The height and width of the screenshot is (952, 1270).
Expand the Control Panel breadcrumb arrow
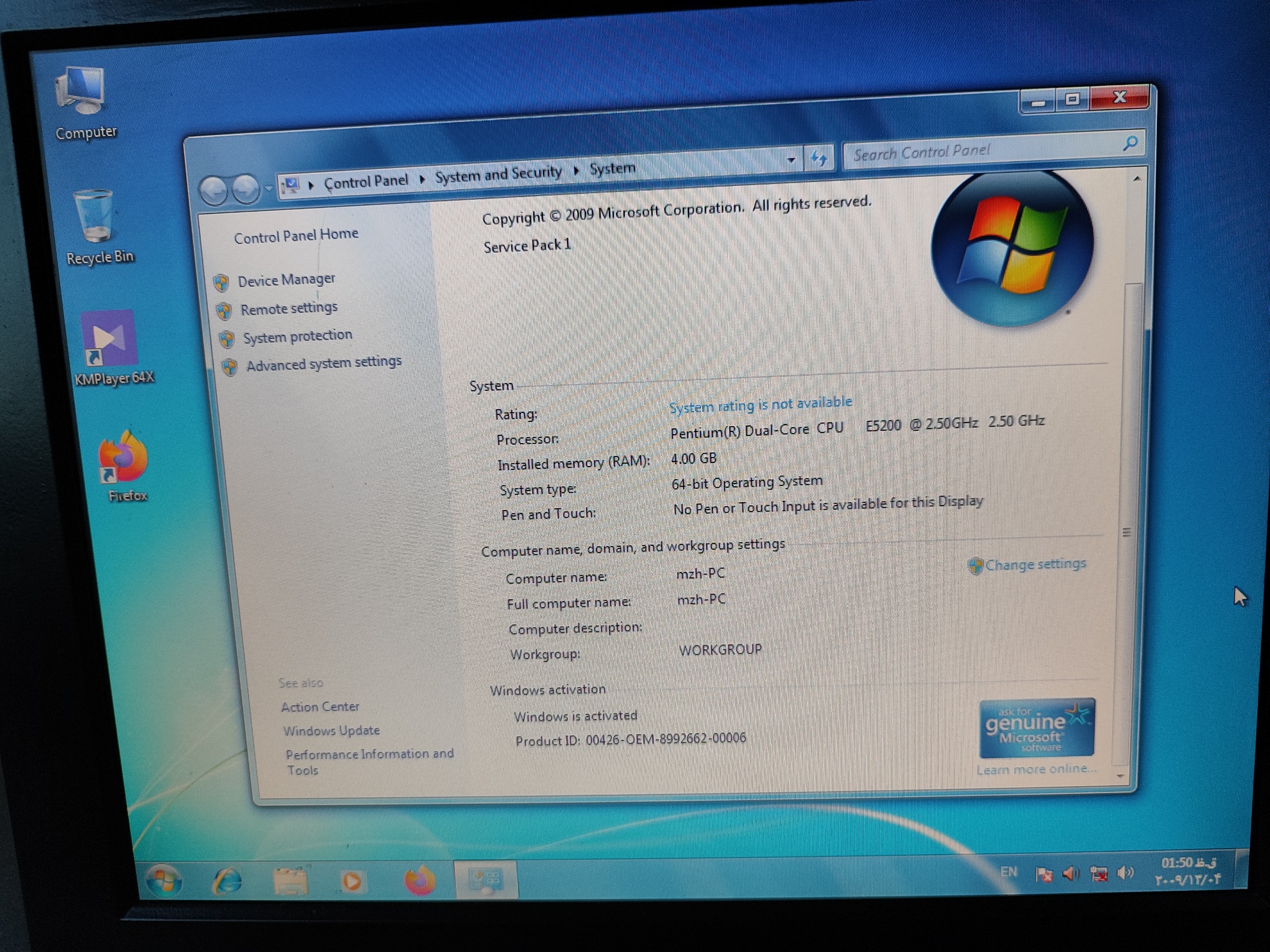[422, 179]
